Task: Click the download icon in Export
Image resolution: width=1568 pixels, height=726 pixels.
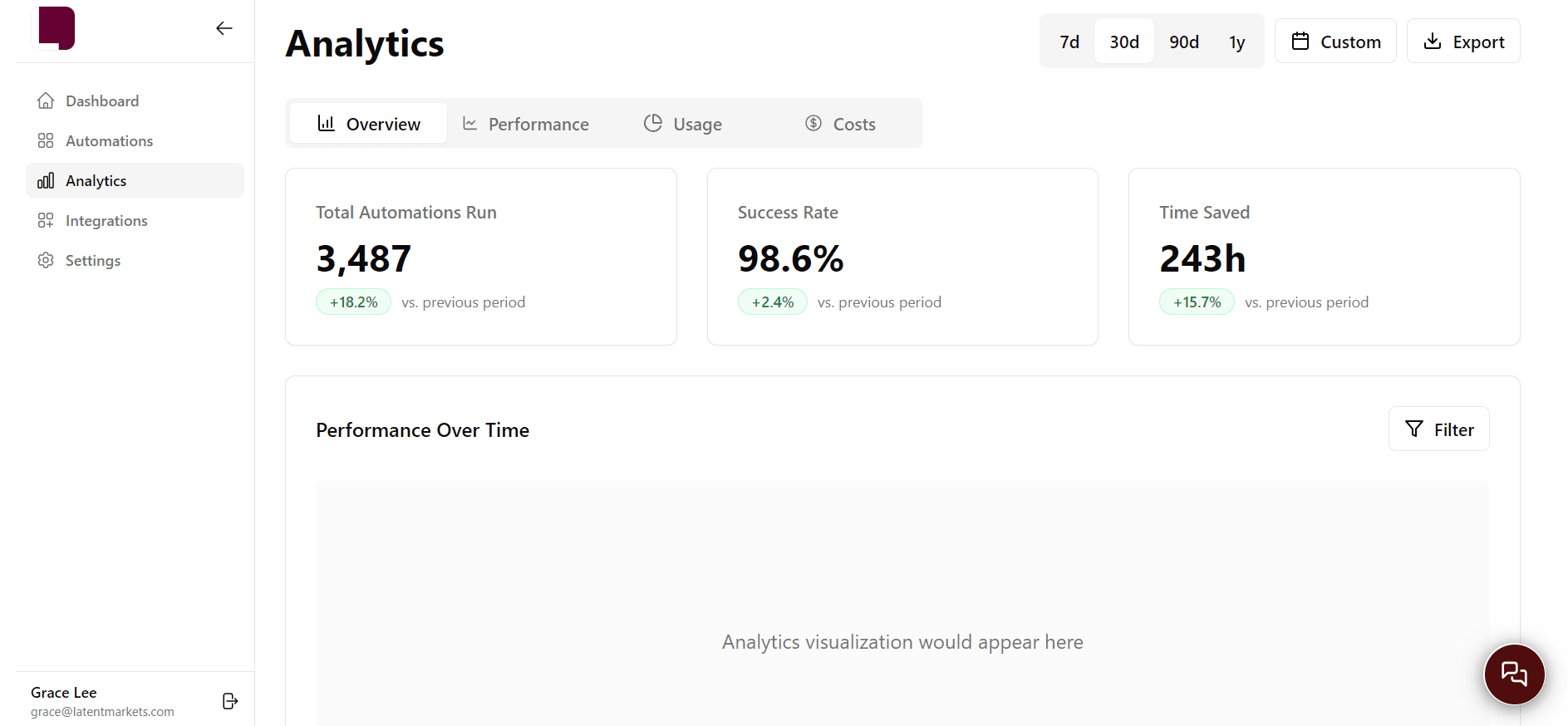Action: (x=1433, y=41)
